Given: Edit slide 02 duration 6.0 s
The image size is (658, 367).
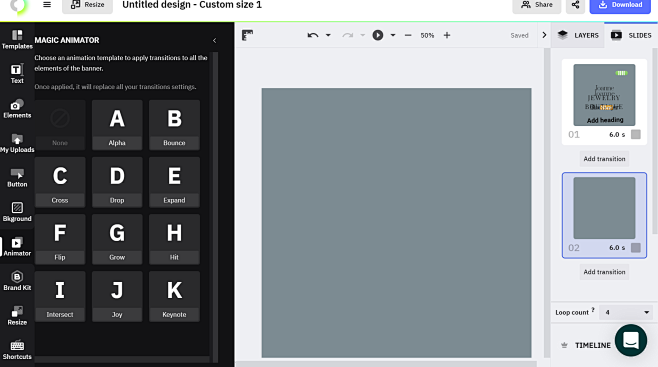Looking at the screenshot, I should 617,247.
